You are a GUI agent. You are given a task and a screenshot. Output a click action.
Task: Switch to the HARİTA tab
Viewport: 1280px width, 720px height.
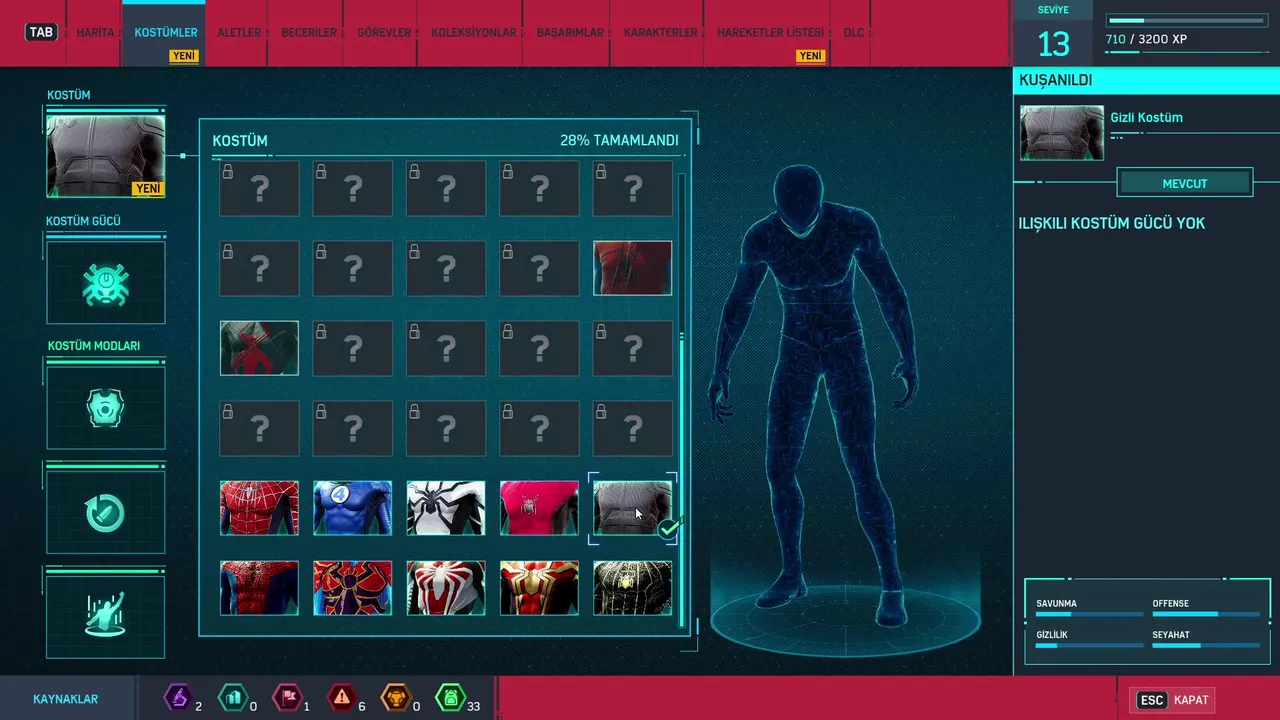click(96, 33)
